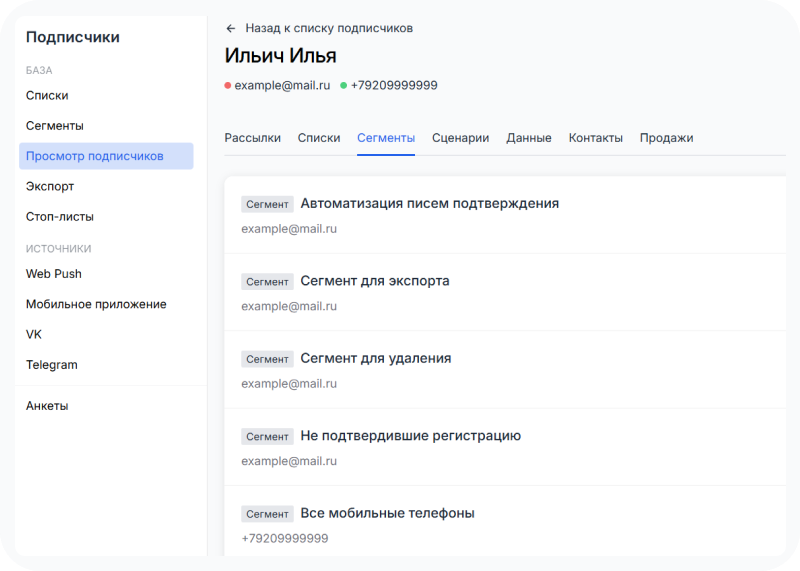Viewport: 800px width, 571px height.
Task: Open segment Автоматизация писем подтверждения
Action: tap(505, 215)
